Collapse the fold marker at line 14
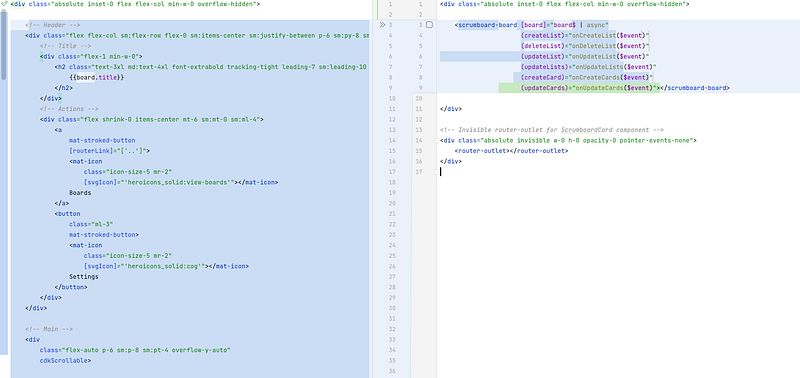Viewport: 800px width, 378px height. click(x=436, y=140)
